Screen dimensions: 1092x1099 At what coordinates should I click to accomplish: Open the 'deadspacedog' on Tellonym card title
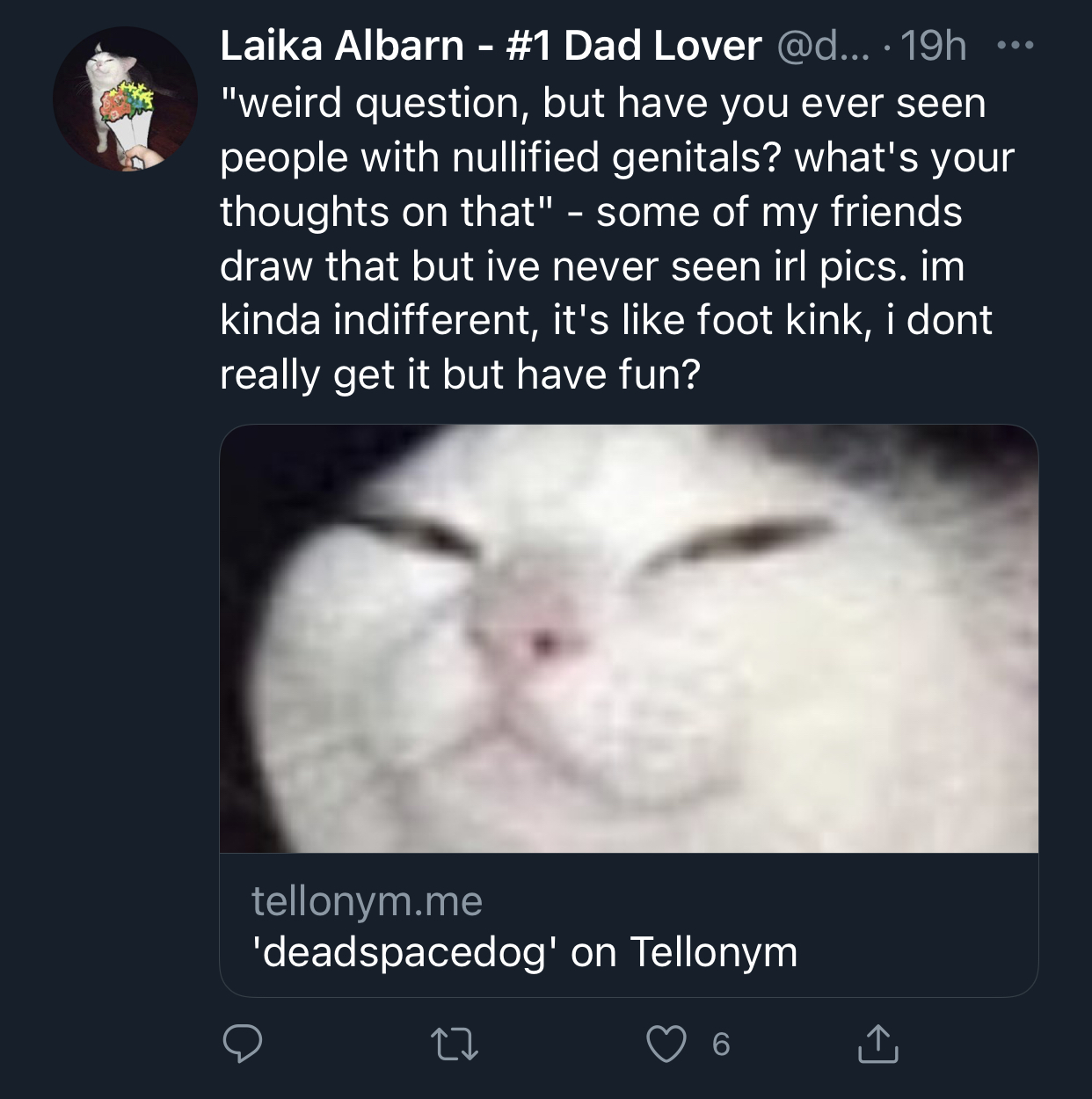(x=524, y=951)
